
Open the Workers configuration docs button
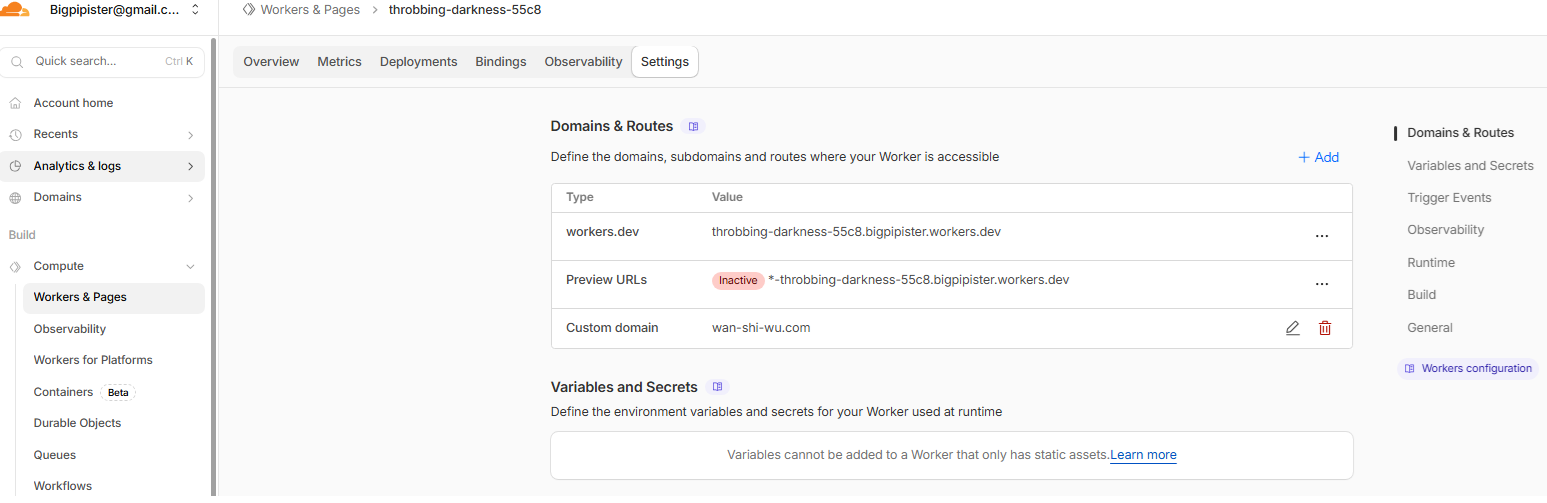coord(1467,369)
